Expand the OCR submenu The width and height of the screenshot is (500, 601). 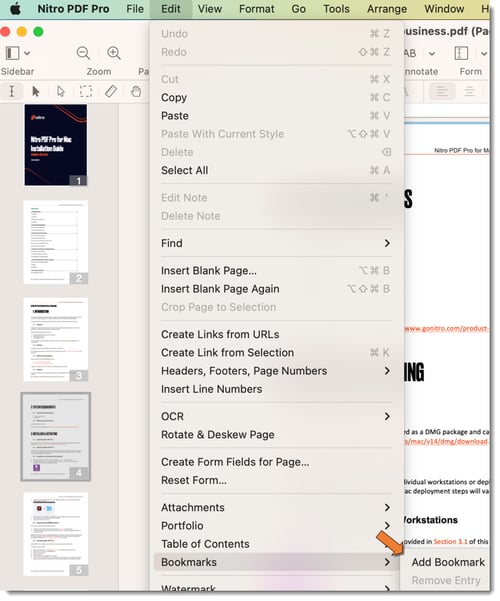pos(275,416)
